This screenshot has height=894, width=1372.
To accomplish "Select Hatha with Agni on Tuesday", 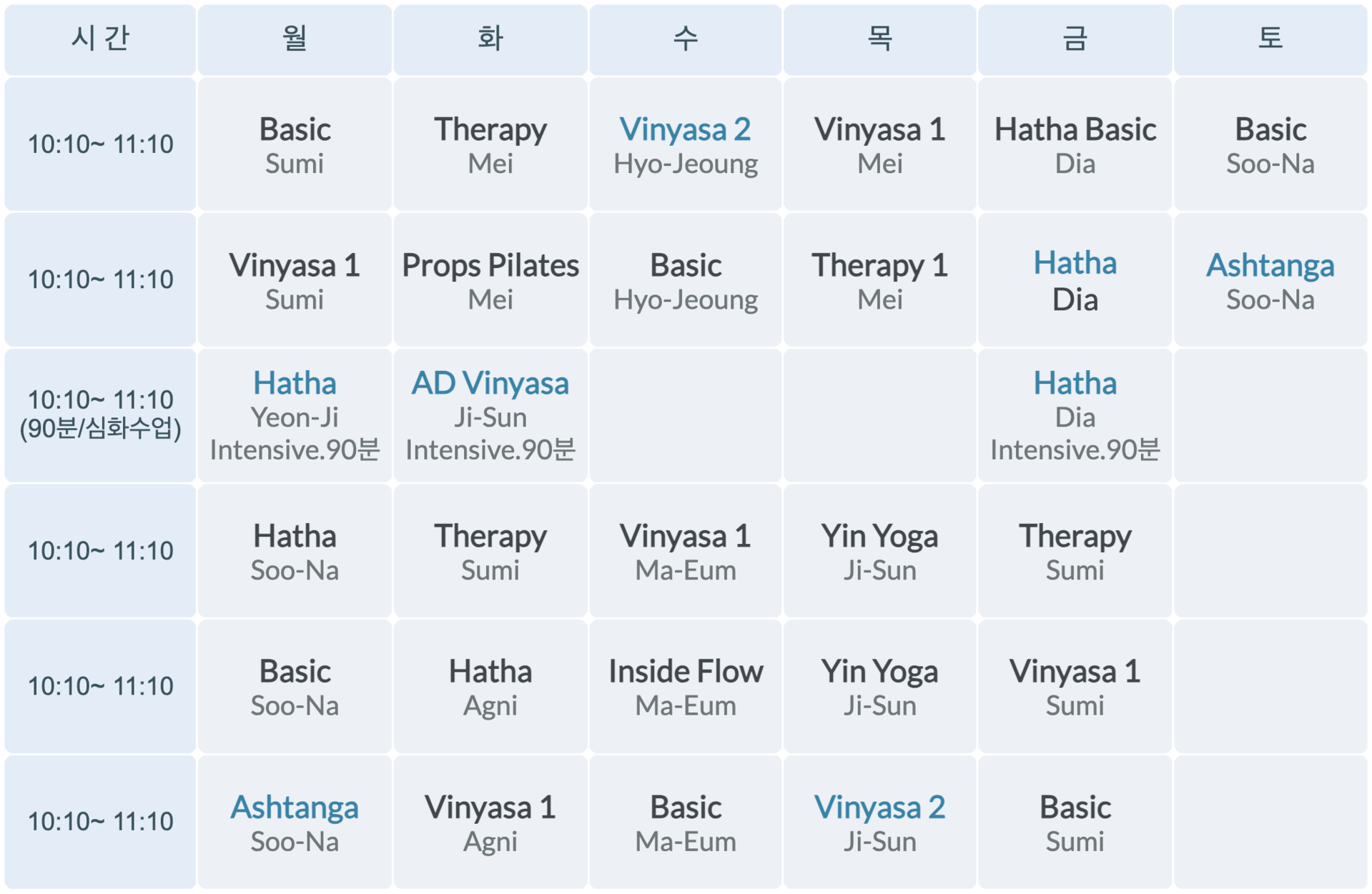I will coord(490,686).
